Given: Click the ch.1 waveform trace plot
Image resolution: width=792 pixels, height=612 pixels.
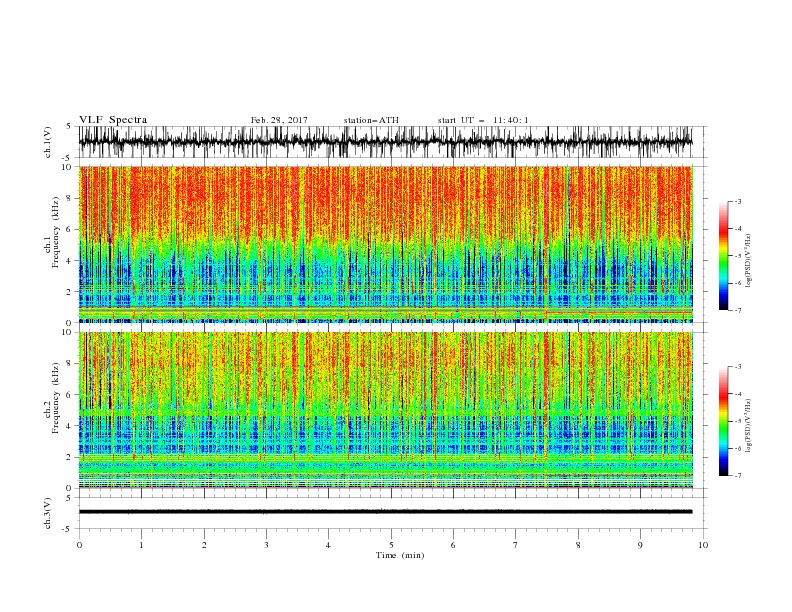Looking at the screenshot, I should [385, 142].
